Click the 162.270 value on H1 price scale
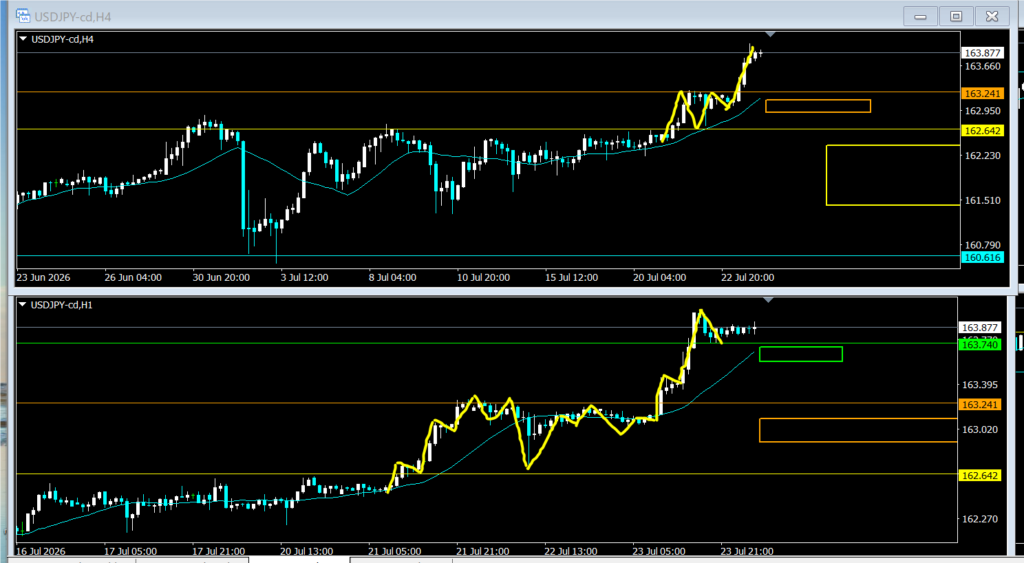Image resolution: width=1024 pixels, height=563 pixels. pyautogui.click(x=980, y=519)
